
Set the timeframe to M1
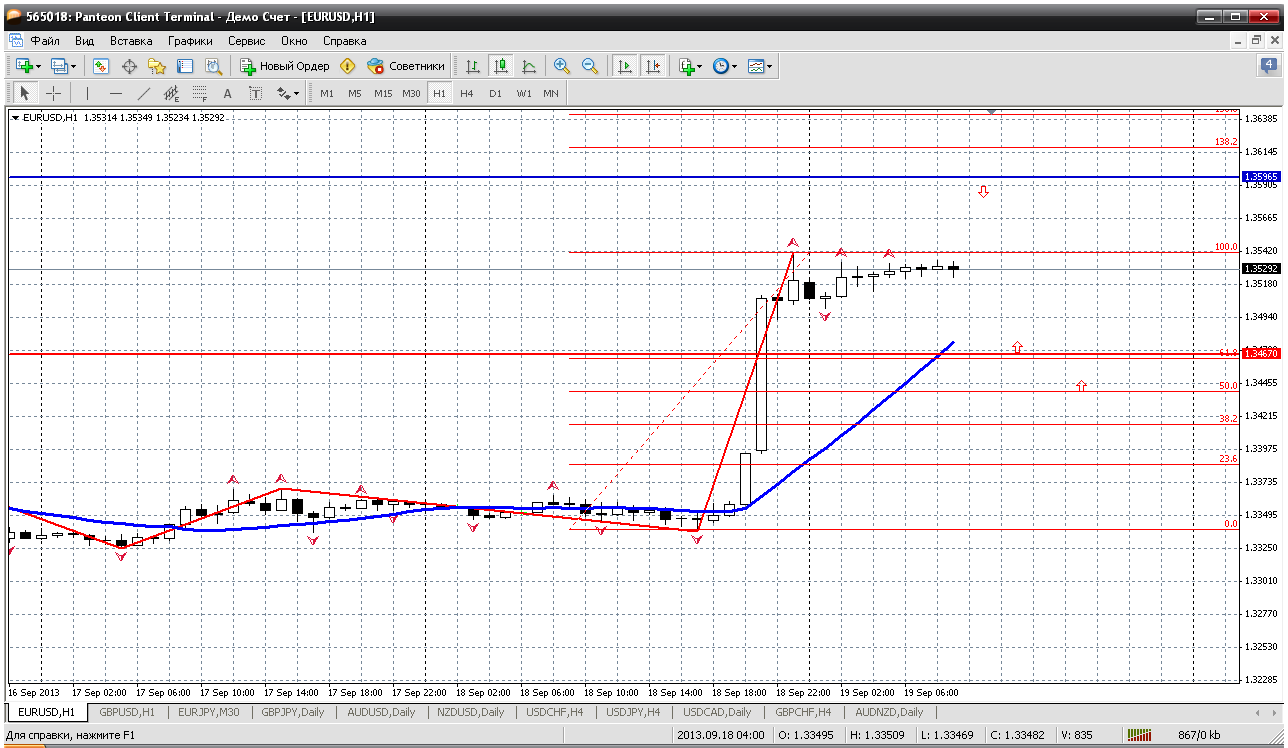point(327,93)
